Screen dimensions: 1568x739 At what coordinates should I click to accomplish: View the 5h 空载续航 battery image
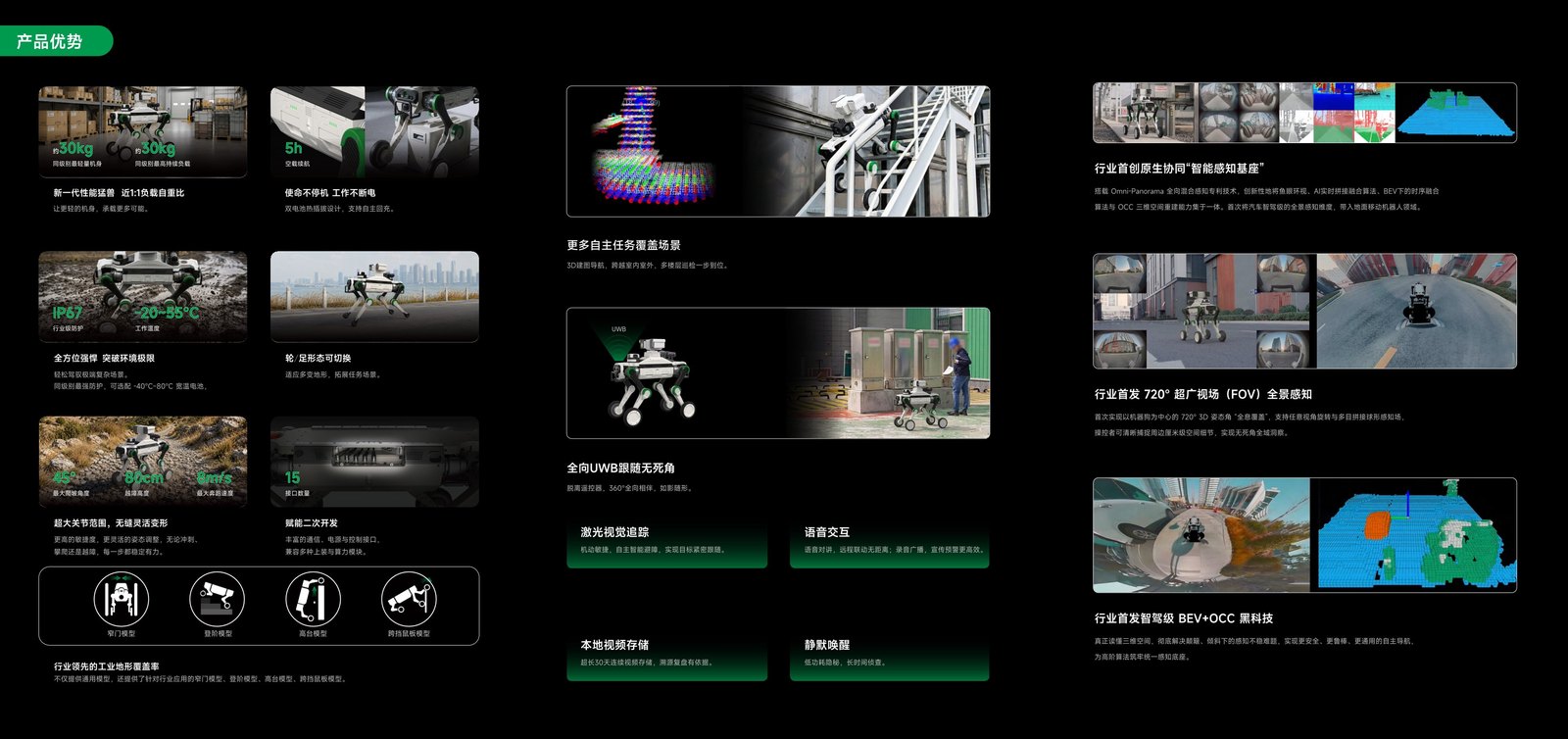374,131
